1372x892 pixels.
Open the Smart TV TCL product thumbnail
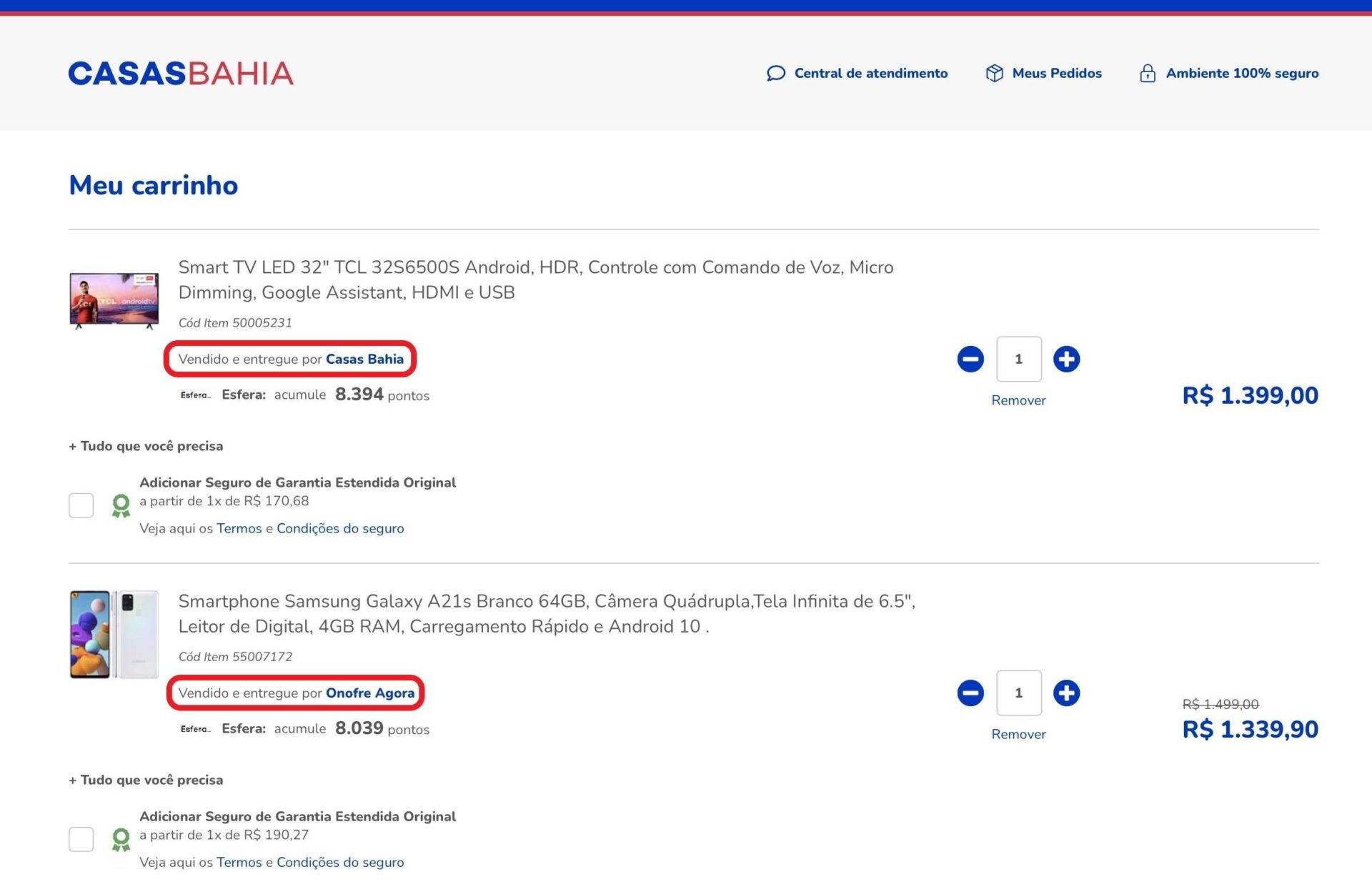[114, 300]
